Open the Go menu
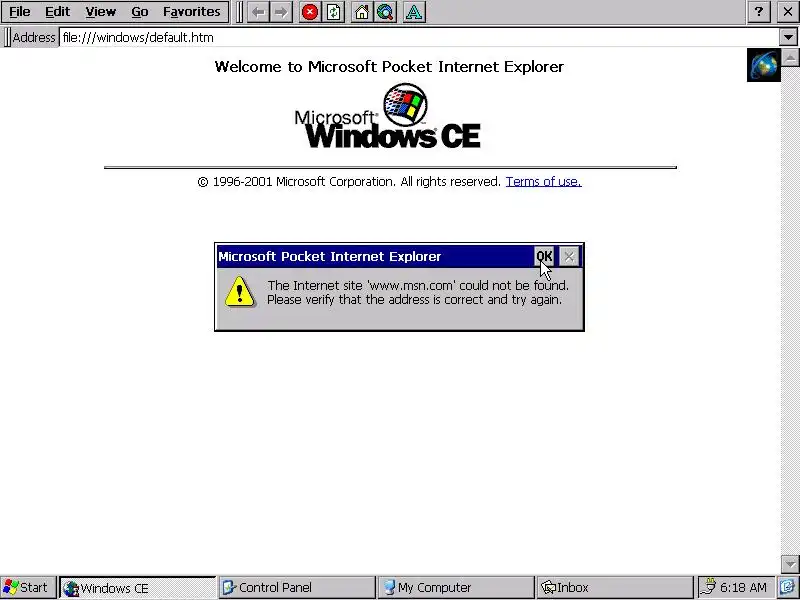The height and width of the screenshot is (600, 800). [x=139, y=12]
